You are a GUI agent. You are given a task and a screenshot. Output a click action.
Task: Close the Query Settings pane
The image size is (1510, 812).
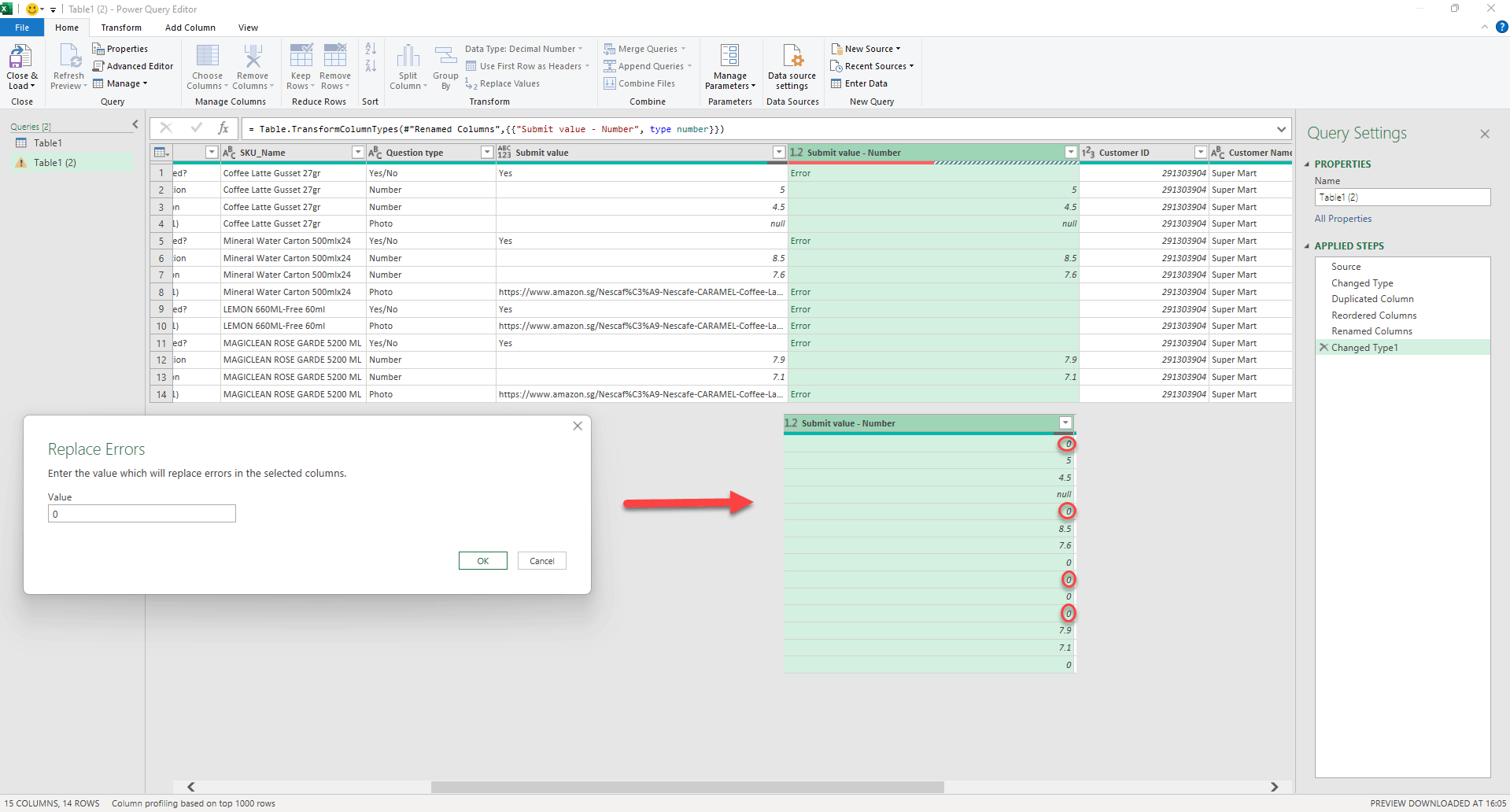(1484, 134)
